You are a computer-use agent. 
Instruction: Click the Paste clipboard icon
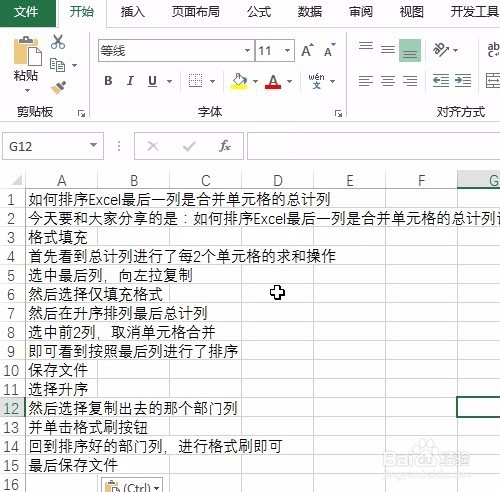pos(27,51)
